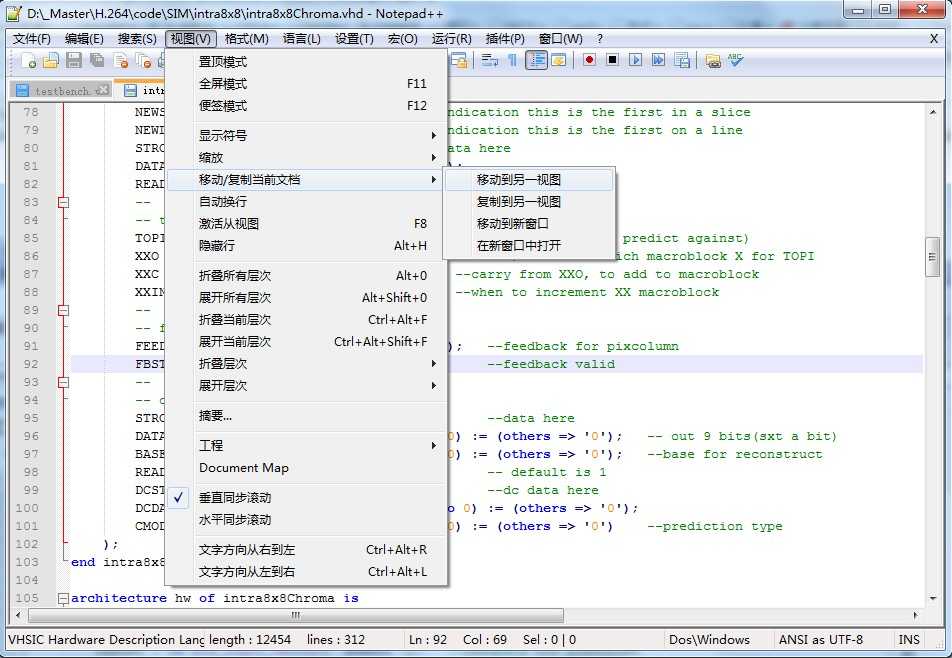952x658 pixels.
Task: Open the 语言(L) menu
Action: click(302, 39)
